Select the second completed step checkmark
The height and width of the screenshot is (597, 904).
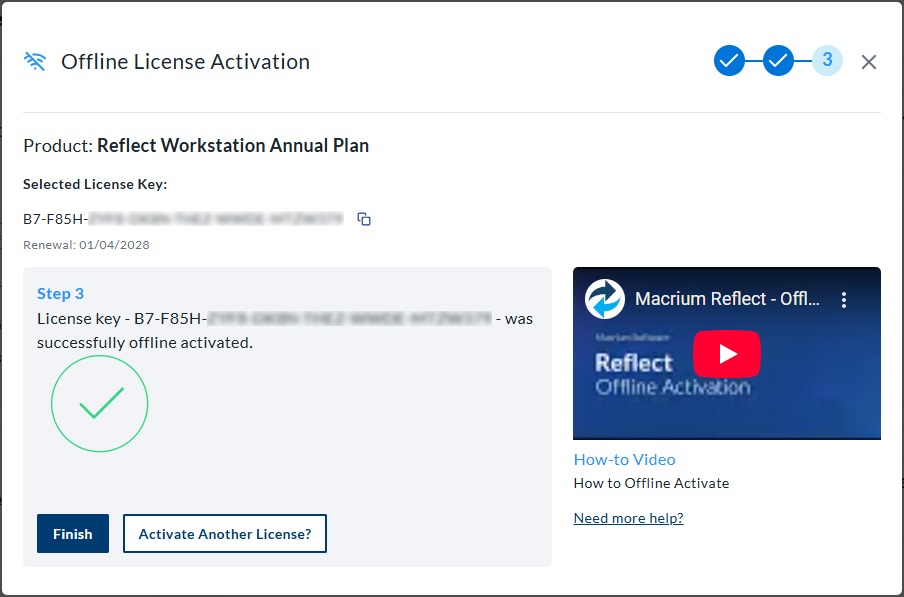pyautogui.click(x=778, y=61)
